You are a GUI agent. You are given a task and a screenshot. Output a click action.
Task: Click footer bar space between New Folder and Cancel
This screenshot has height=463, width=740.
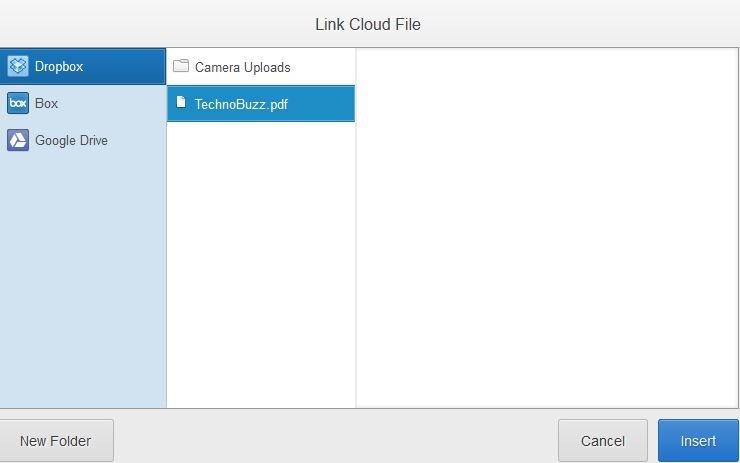click(336, 441)
